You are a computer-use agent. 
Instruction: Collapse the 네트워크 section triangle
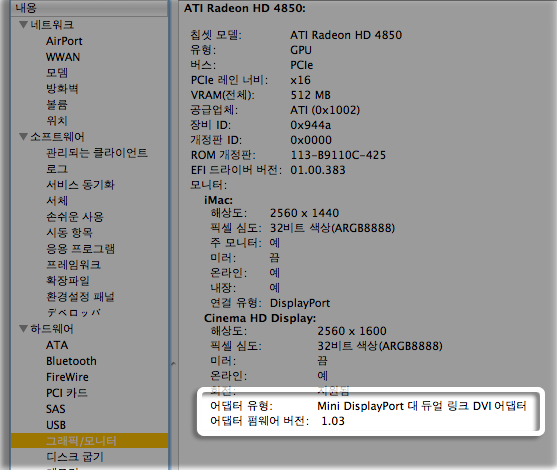(x=23, y=25)
